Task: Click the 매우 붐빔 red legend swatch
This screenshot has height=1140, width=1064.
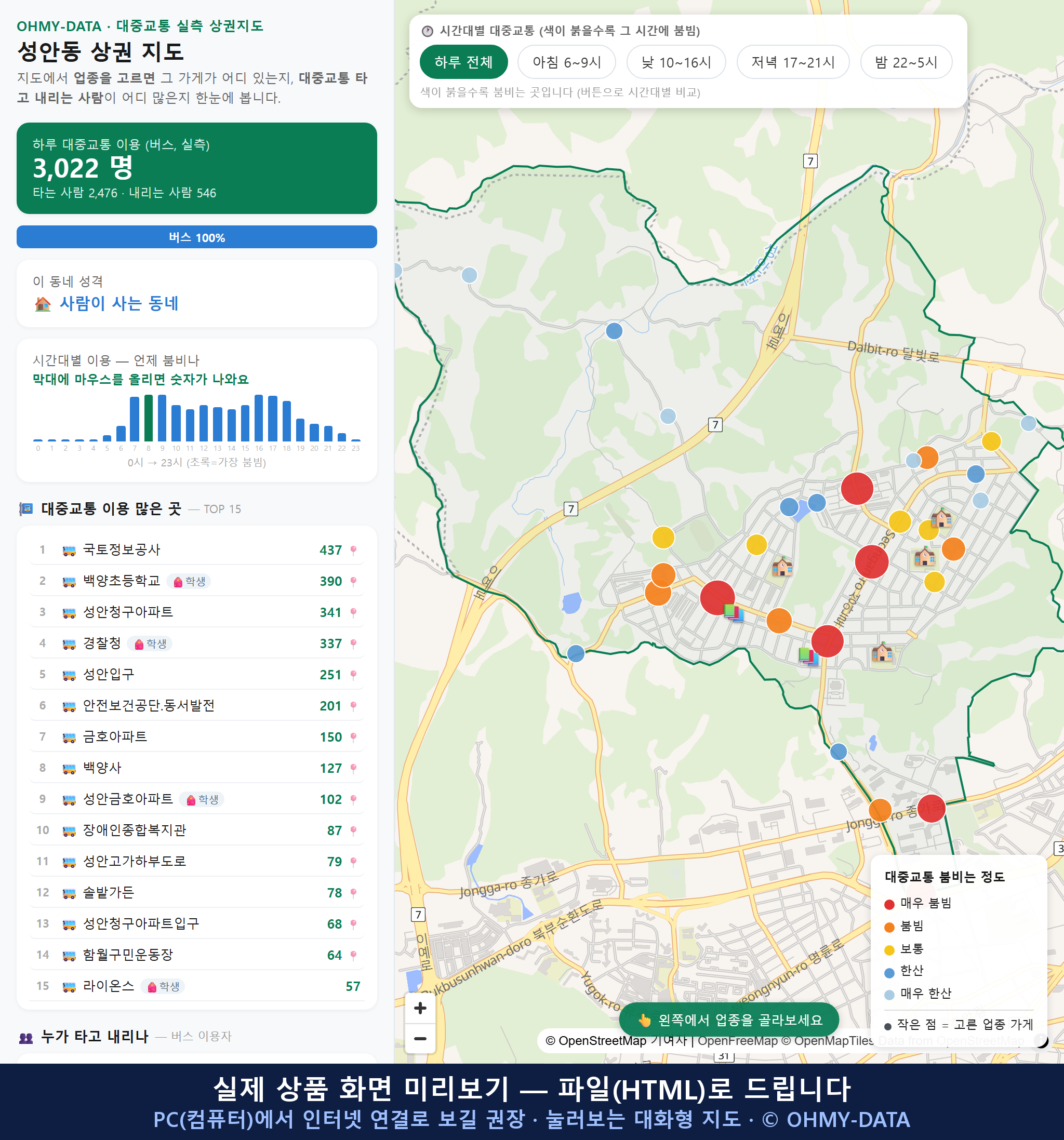Action: 889,904
